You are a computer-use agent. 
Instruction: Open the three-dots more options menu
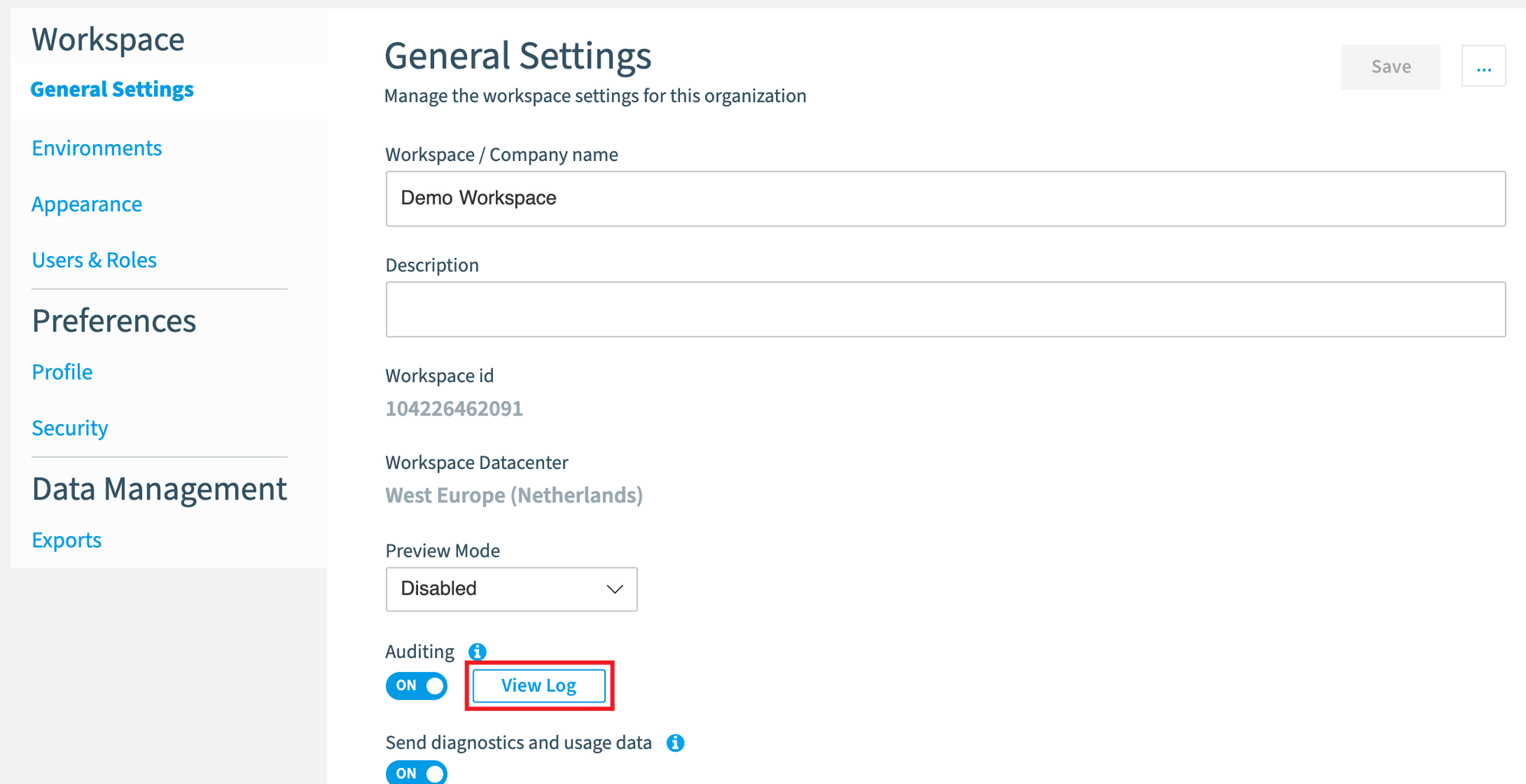point(1483,66)
